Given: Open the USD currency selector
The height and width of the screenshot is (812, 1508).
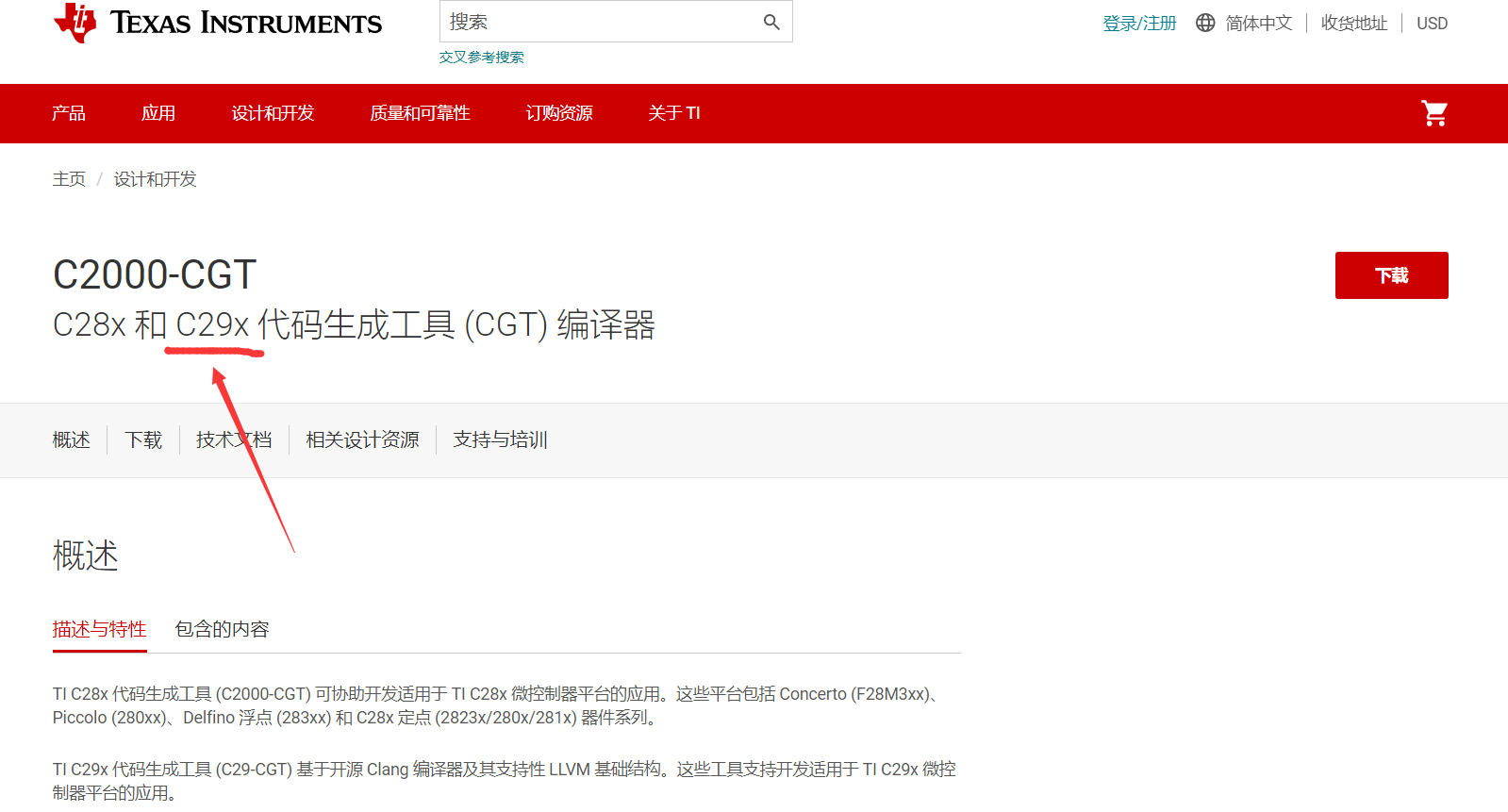Looking at the screenshot, I should point(1432,24).
